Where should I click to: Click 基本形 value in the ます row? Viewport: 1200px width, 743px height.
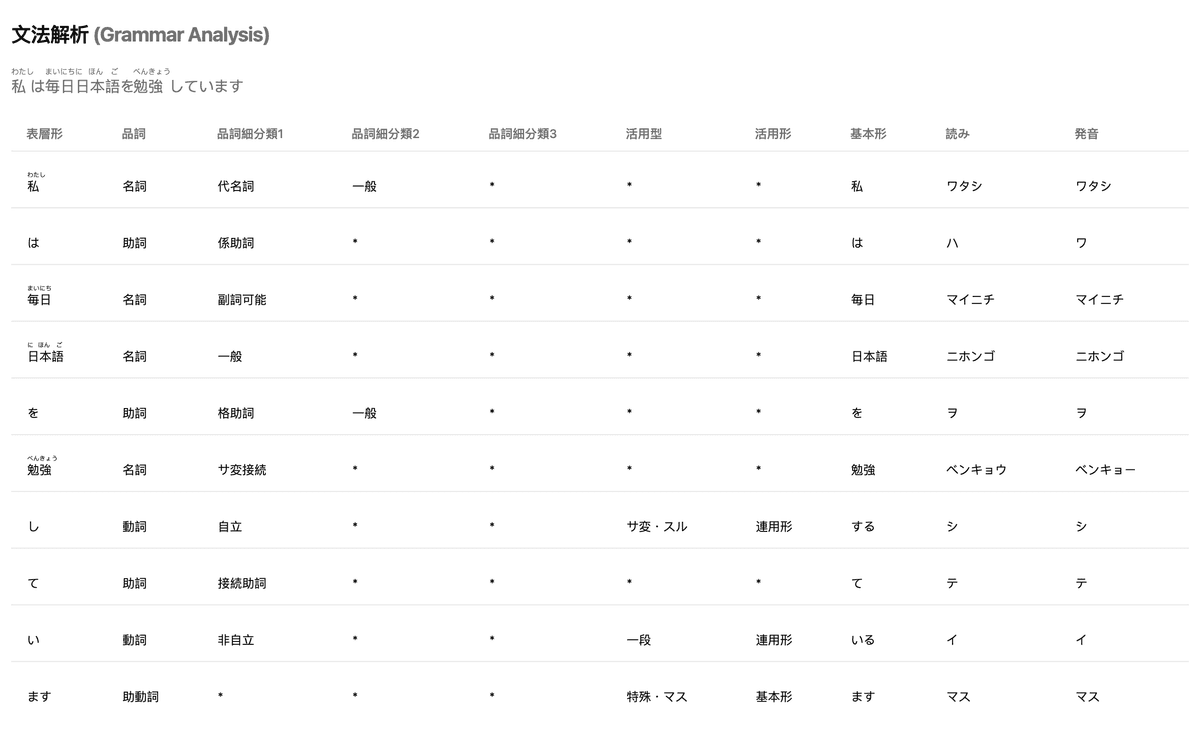point(773,697)
